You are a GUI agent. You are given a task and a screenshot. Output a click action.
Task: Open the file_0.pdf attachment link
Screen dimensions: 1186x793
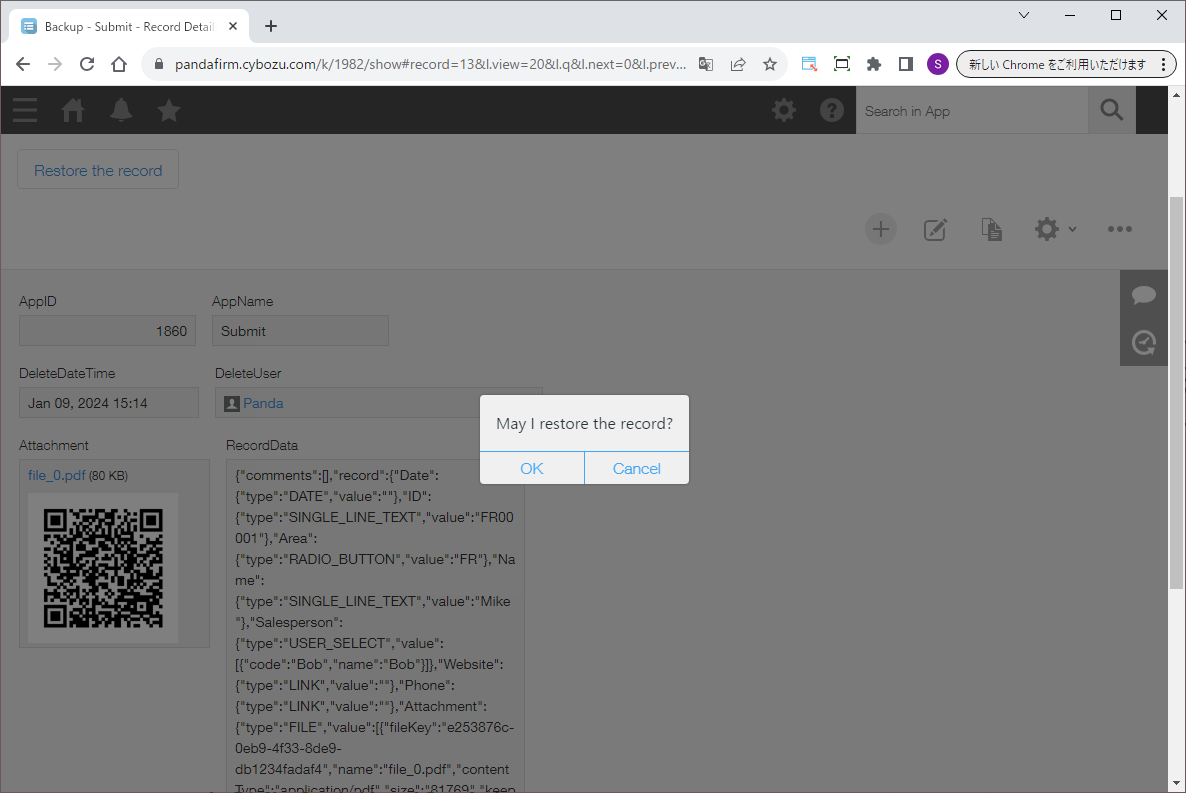[56, 475]
